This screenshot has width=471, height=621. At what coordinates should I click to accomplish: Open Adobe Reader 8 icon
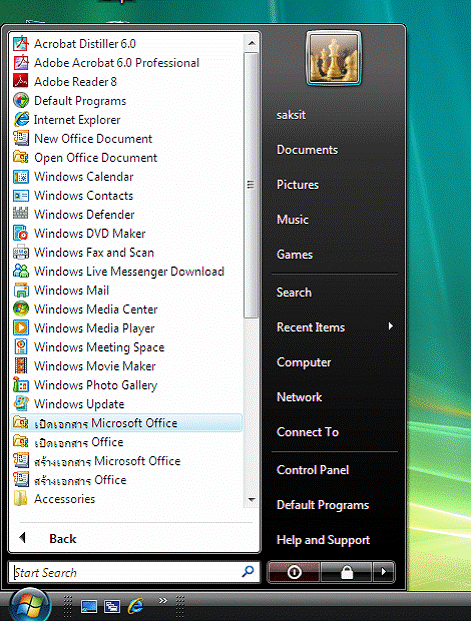click(21, 81)
